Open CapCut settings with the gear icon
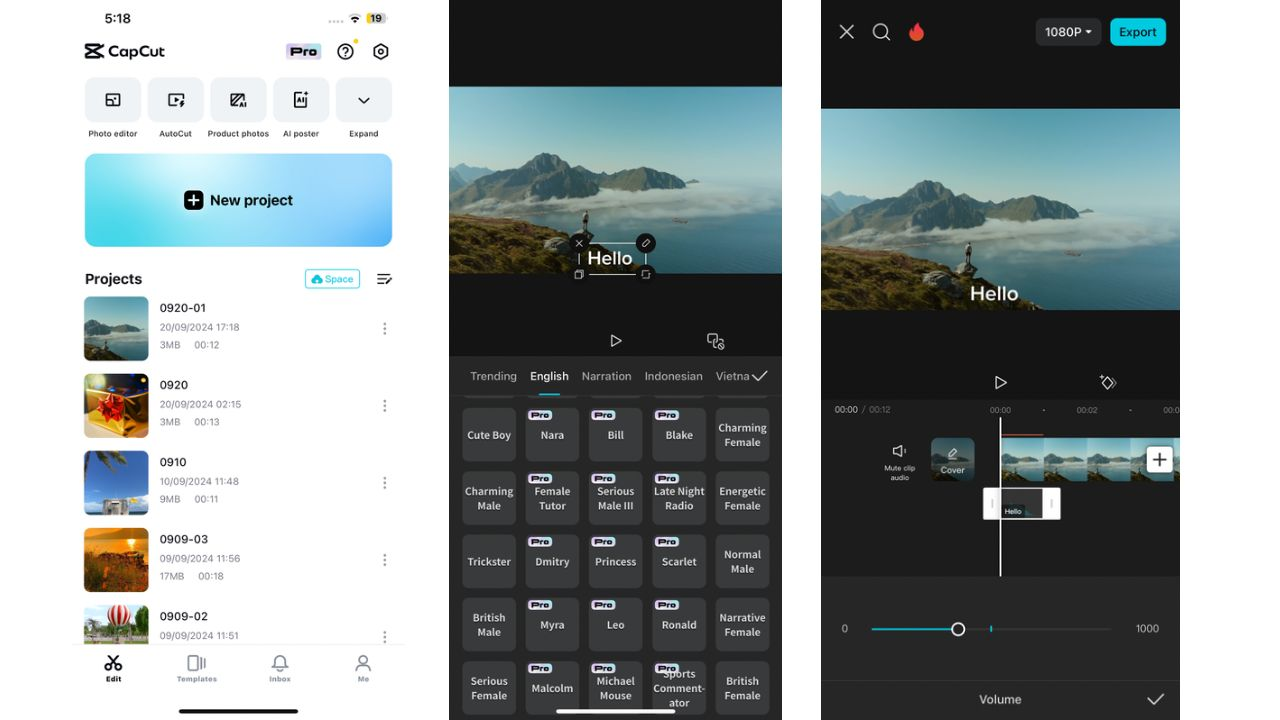 click(x=380, y=51)
